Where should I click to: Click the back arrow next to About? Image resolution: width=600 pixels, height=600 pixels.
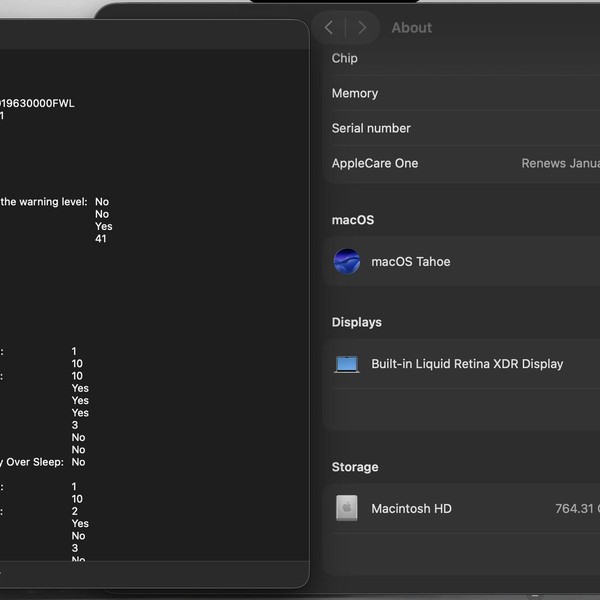point(329,28)
